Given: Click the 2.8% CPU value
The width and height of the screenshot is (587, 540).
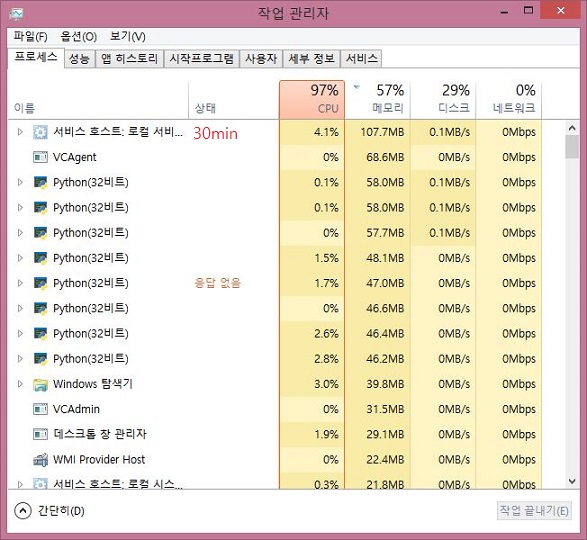Looking at the screenshot, I should click(326, 359).
